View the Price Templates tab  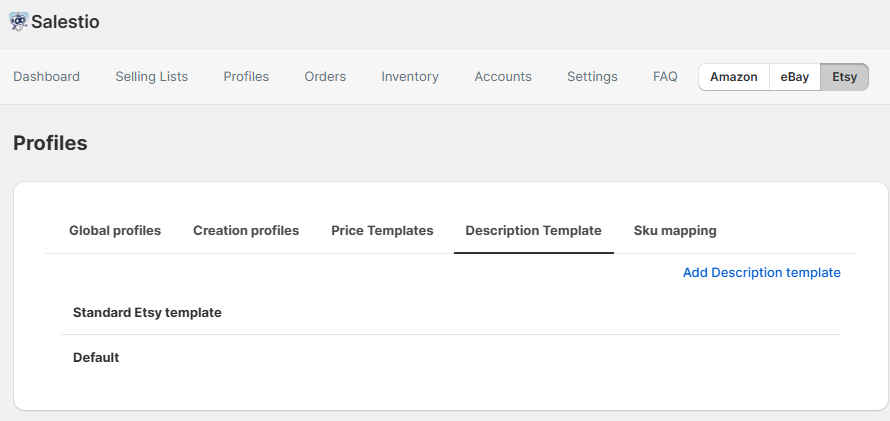coord(382,230)
